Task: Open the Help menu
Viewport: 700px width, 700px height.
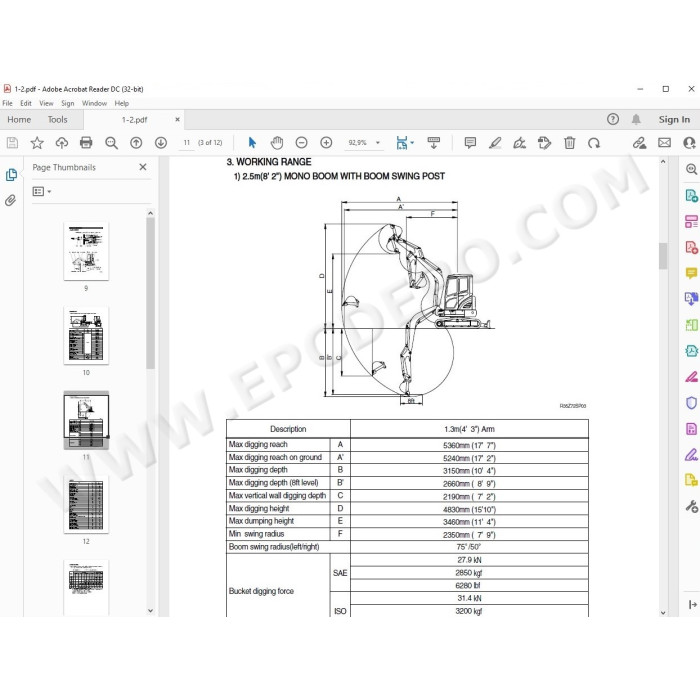Action: click(x=121, y=103)
